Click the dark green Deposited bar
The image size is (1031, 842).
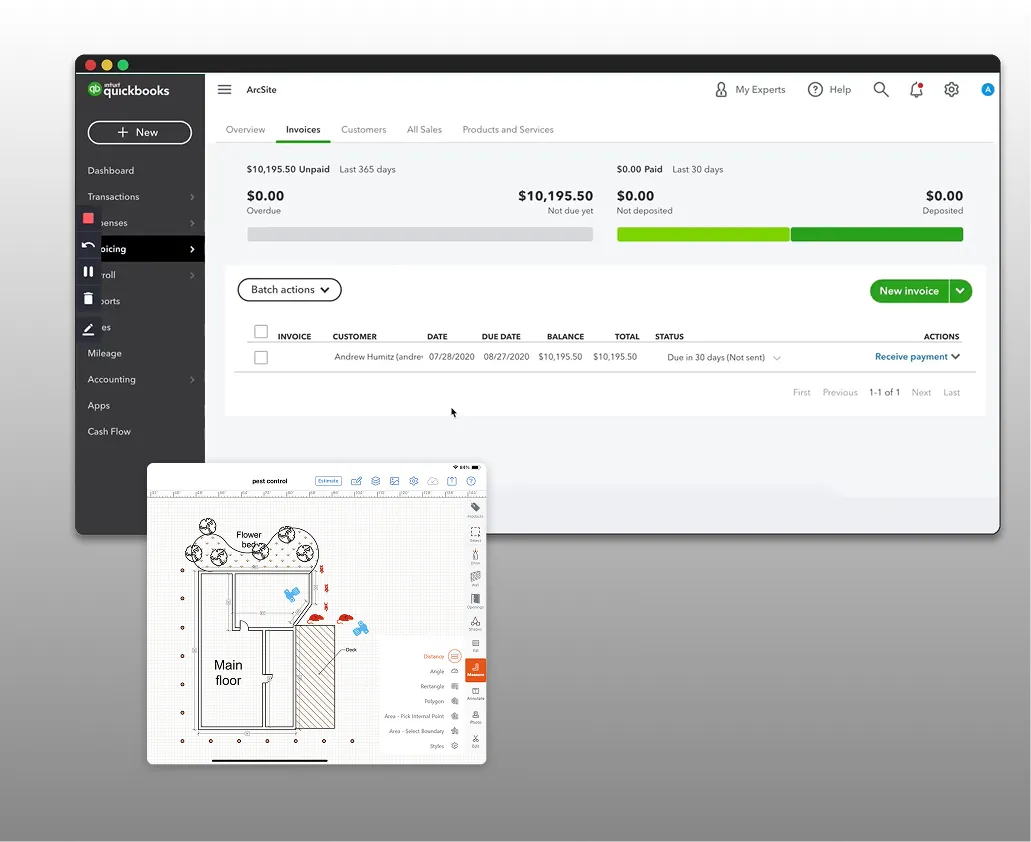click(876, 234)
